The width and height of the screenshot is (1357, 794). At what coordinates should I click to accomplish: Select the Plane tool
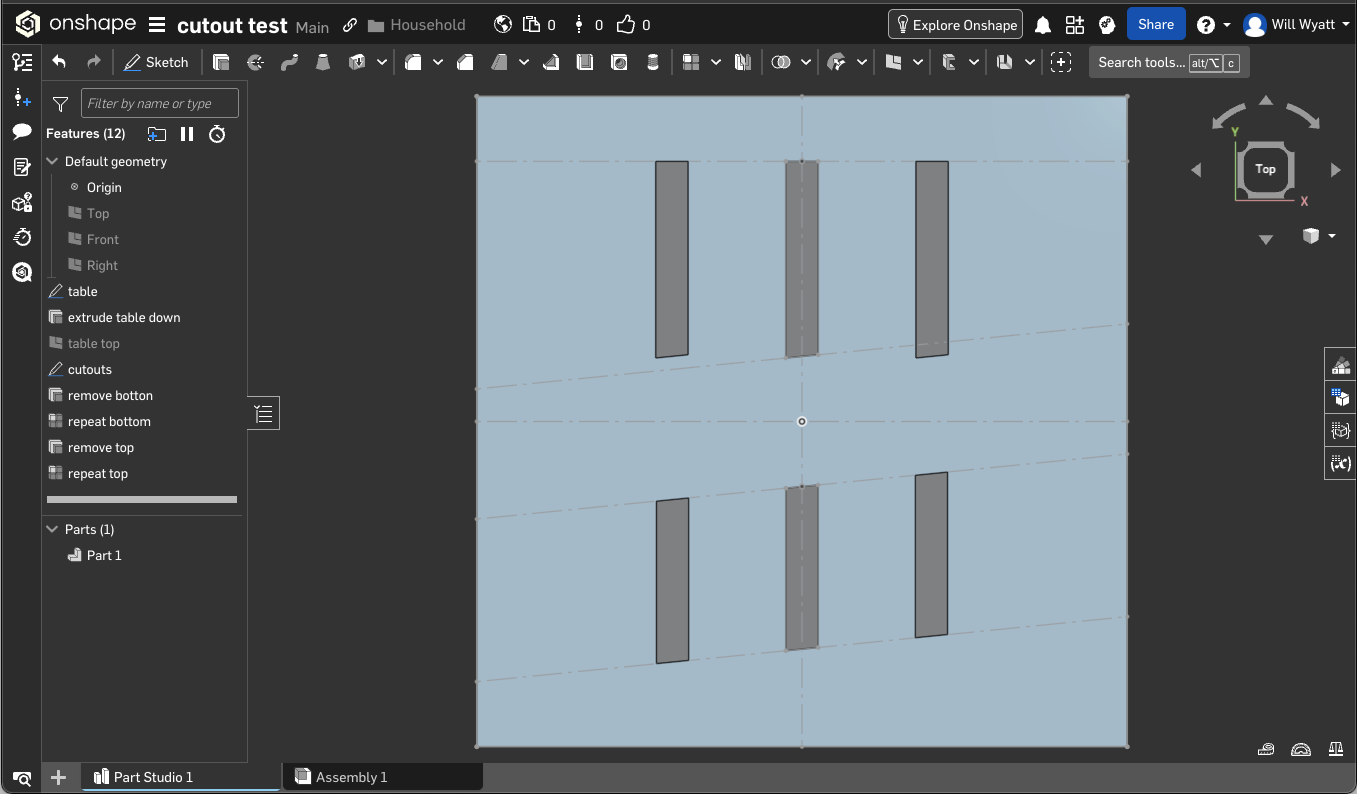click(x=893, y=62)
